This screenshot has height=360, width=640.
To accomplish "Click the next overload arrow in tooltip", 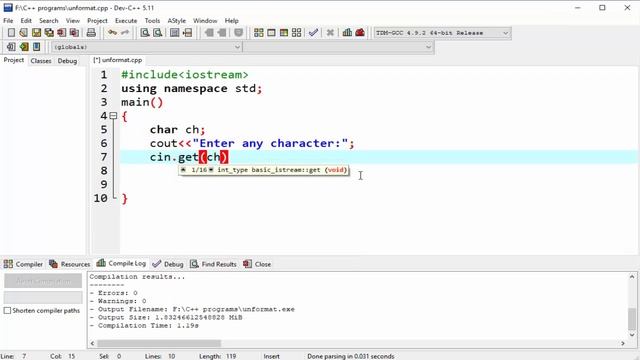I will click(211, 170).
